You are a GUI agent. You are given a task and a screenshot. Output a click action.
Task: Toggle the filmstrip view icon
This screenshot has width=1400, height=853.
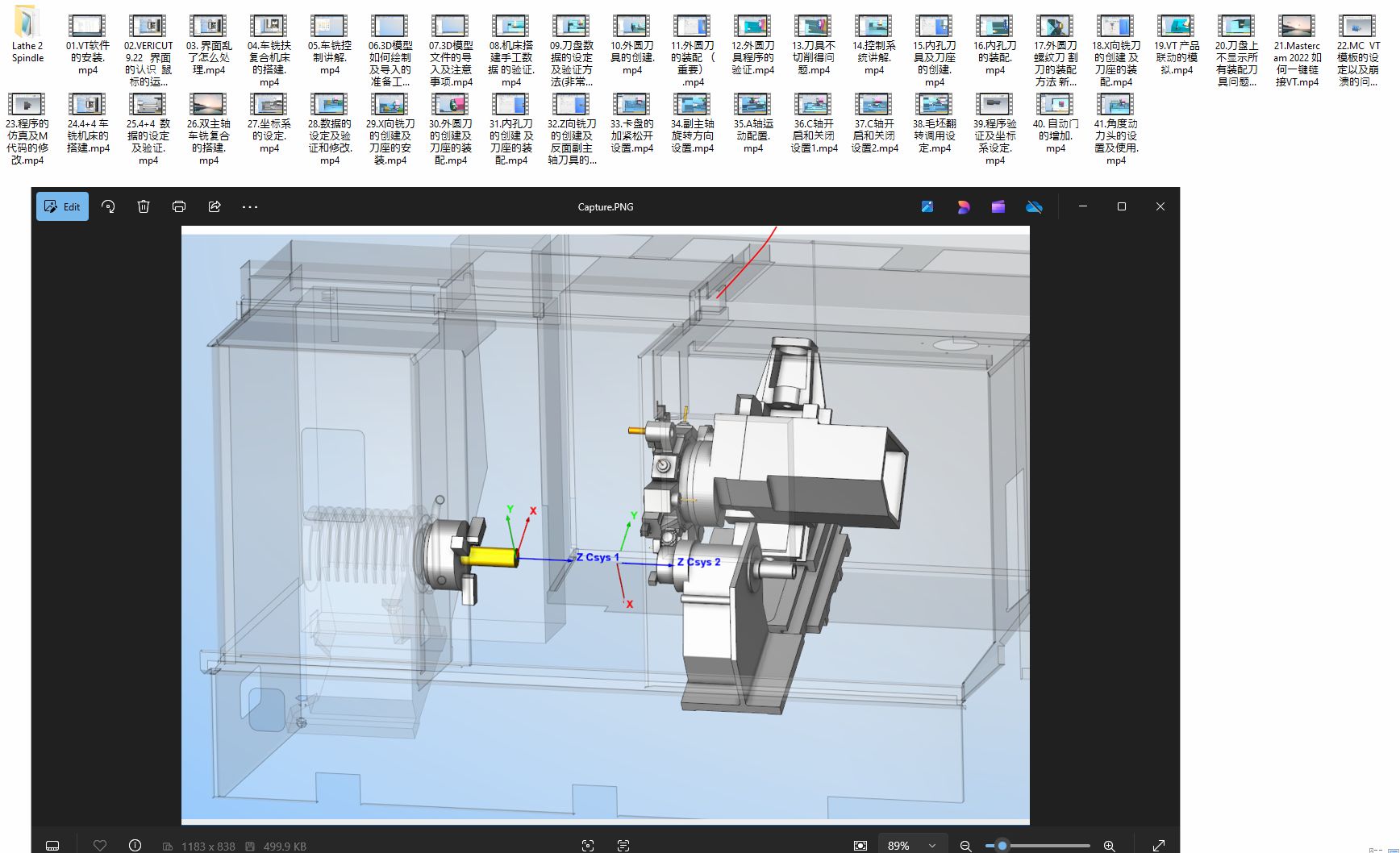coord(52,845)
